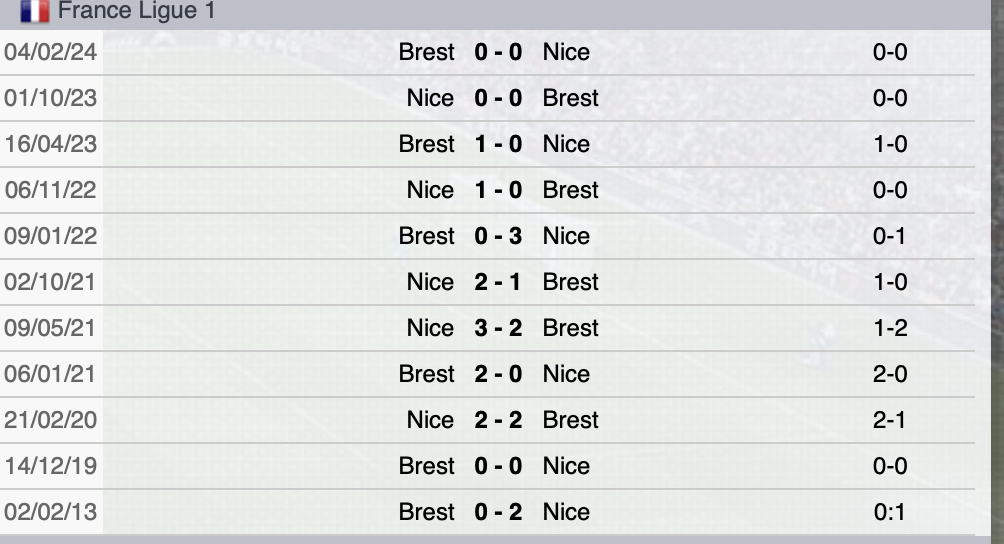The height and width of the screenshot is (544, 1004).
Task: Click the 2-1 halftime score on 21/02/20
Action: 890,420
